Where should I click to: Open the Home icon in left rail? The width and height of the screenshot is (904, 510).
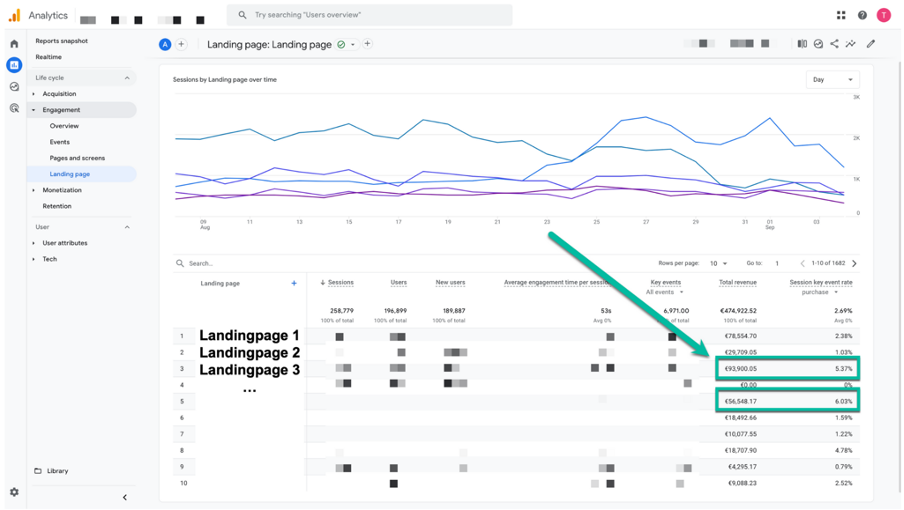coord(14,44)
